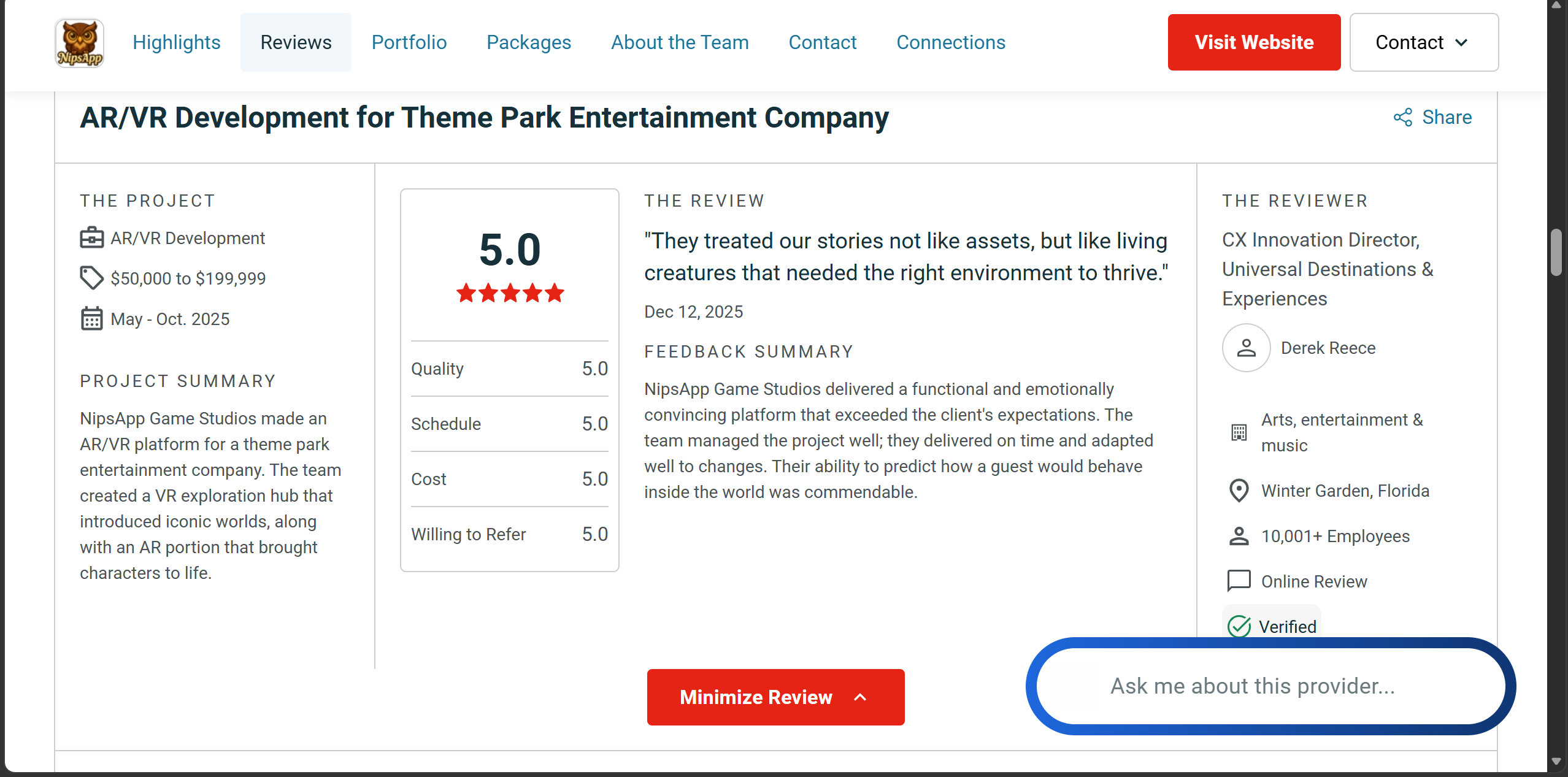Go to the Portfolio tab
Screen dimensions: 1568x777
pos(409,42)
